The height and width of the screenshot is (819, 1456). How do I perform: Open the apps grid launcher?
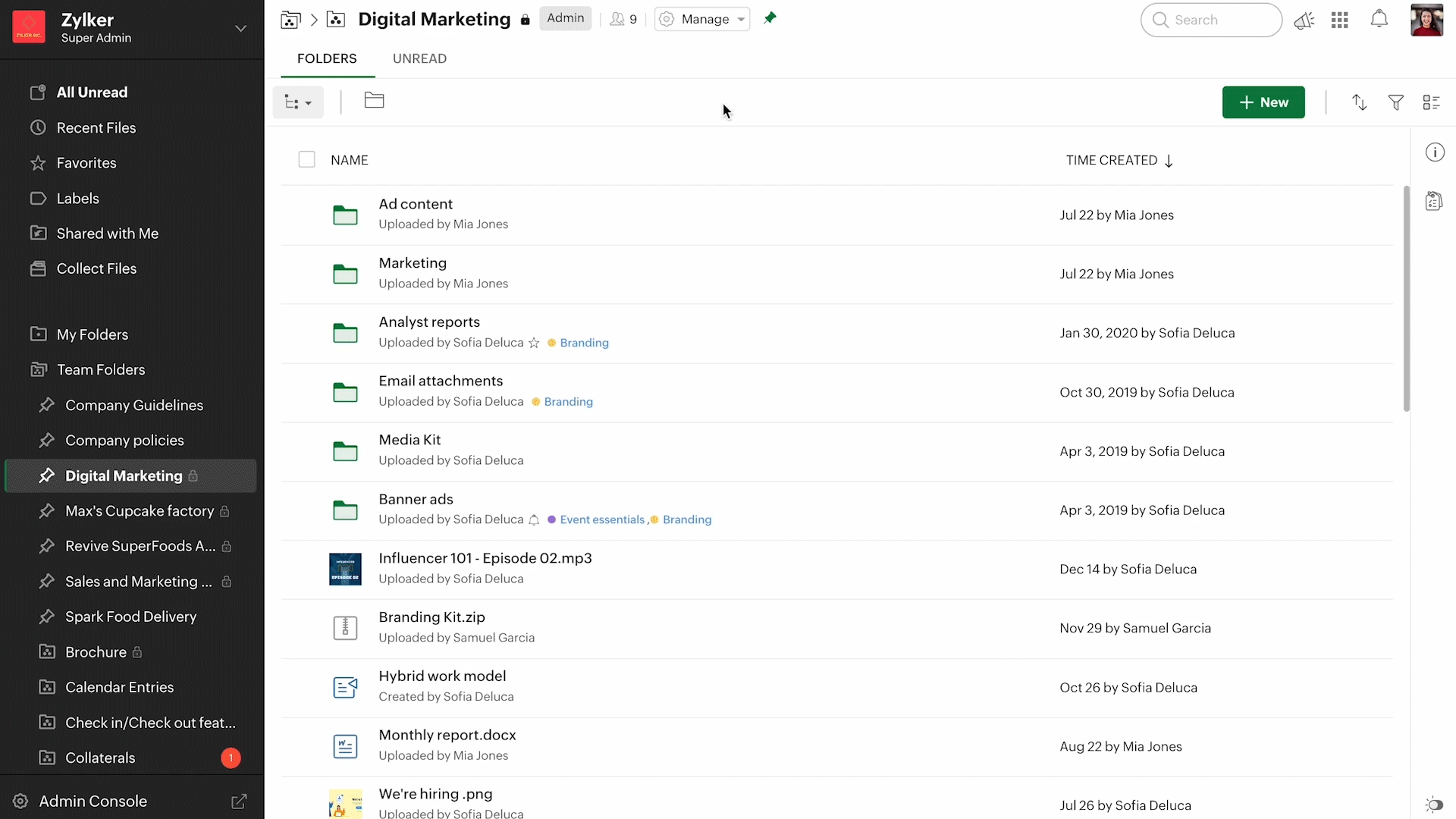(1339, 20)
